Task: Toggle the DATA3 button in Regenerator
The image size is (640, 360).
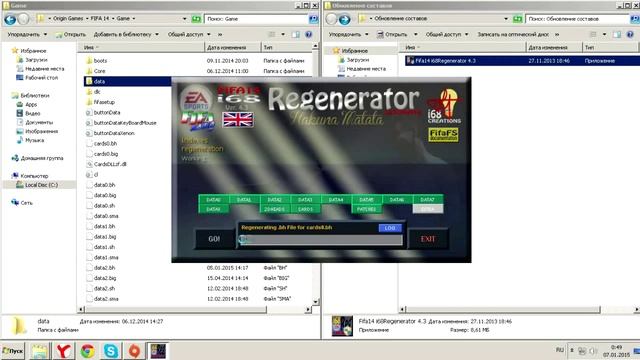Action: click(x=305, y=200)
